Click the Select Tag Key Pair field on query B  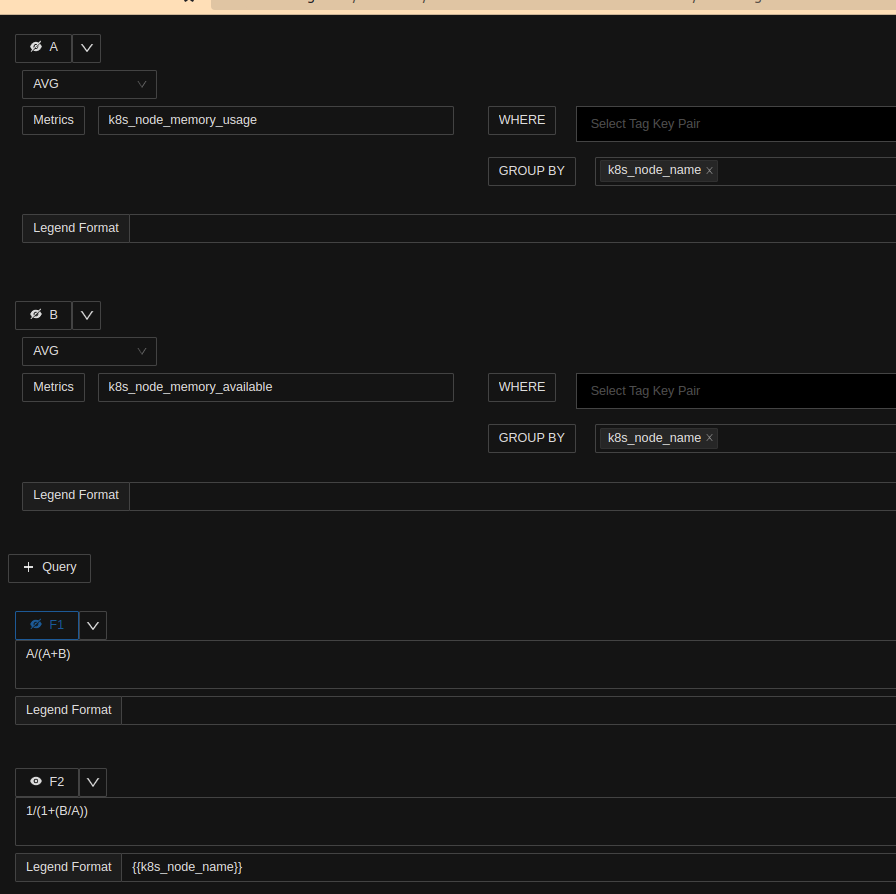click(x=700, y=390)
